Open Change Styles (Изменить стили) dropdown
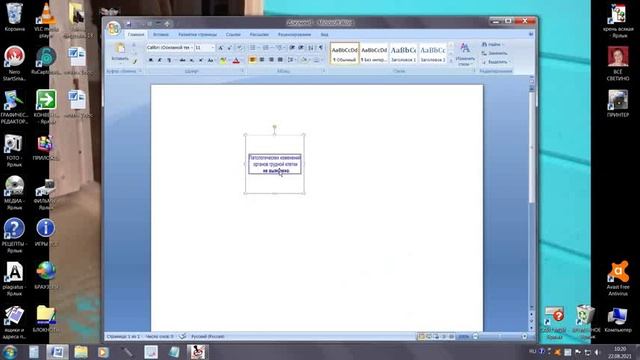The width and height of the screenshot is (640, 360). click(x=465, y=55)
